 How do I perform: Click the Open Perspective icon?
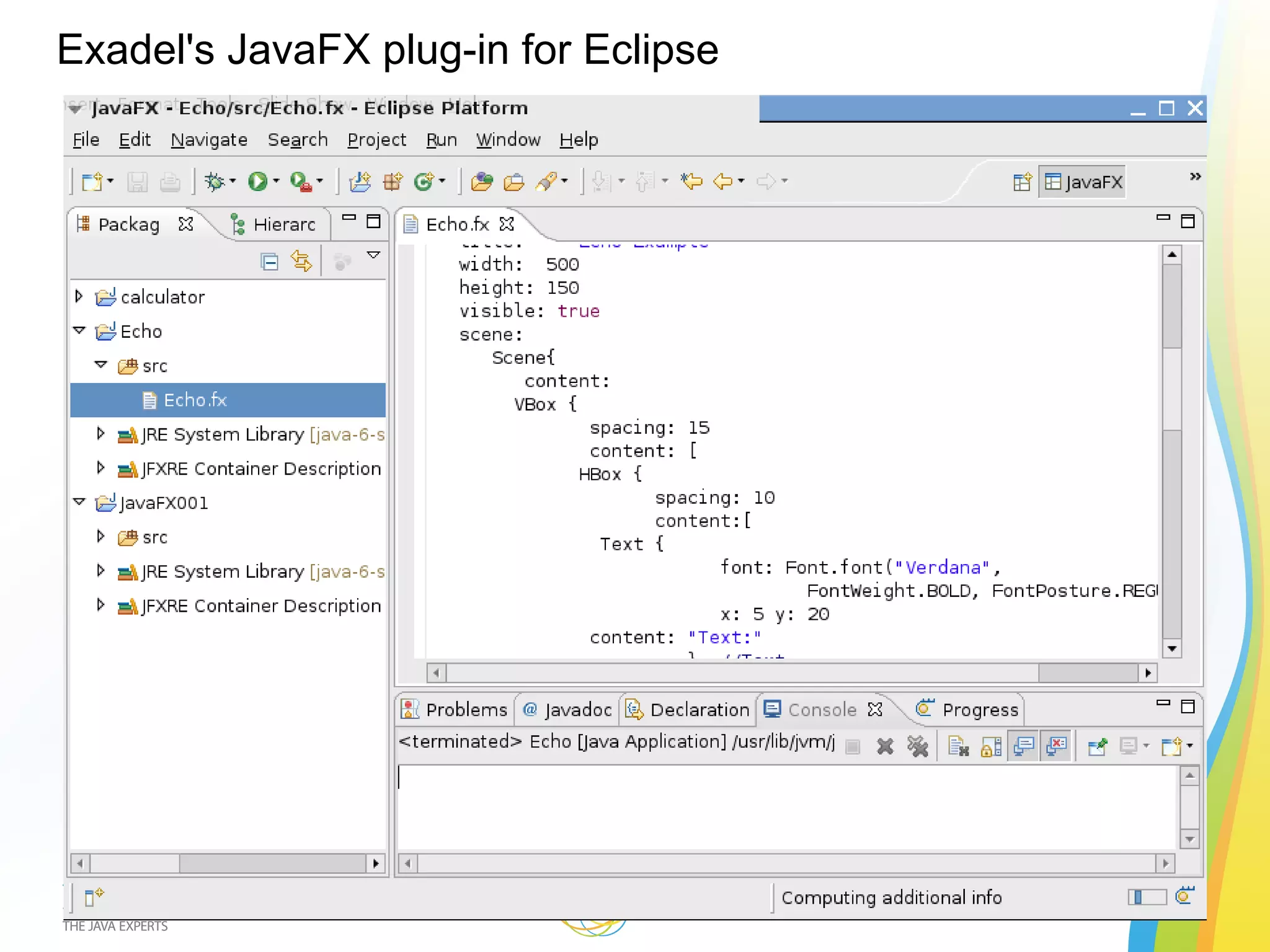pyautogui.click(x=1022, y=182)
